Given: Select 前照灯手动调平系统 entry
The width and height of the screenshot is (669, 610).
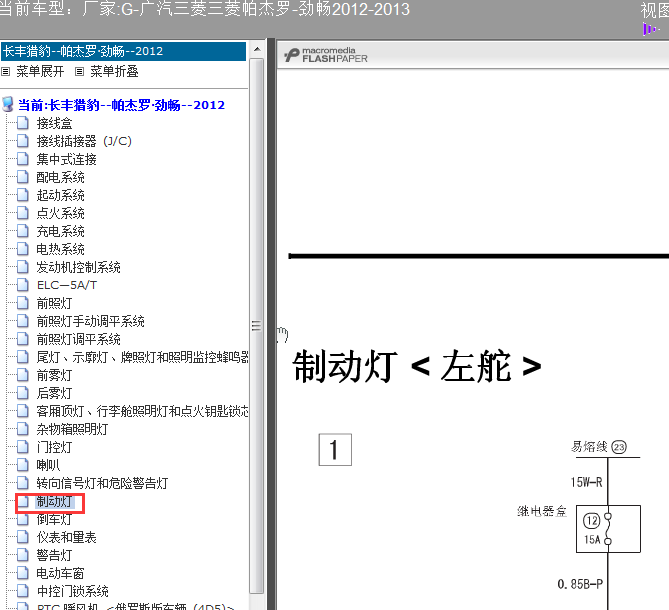Looking at the screenshot, I should 90,321.
